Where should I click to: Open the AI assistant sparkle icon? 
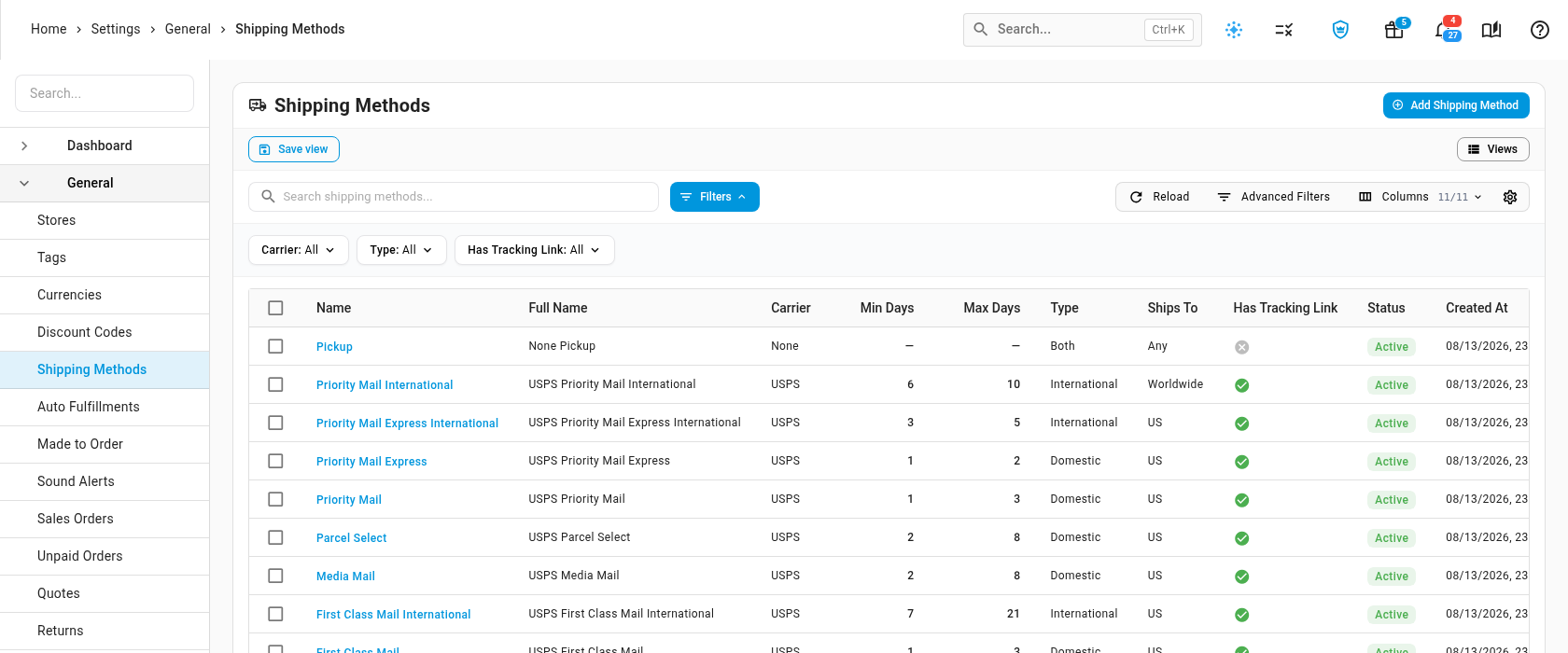(1234, 30)
